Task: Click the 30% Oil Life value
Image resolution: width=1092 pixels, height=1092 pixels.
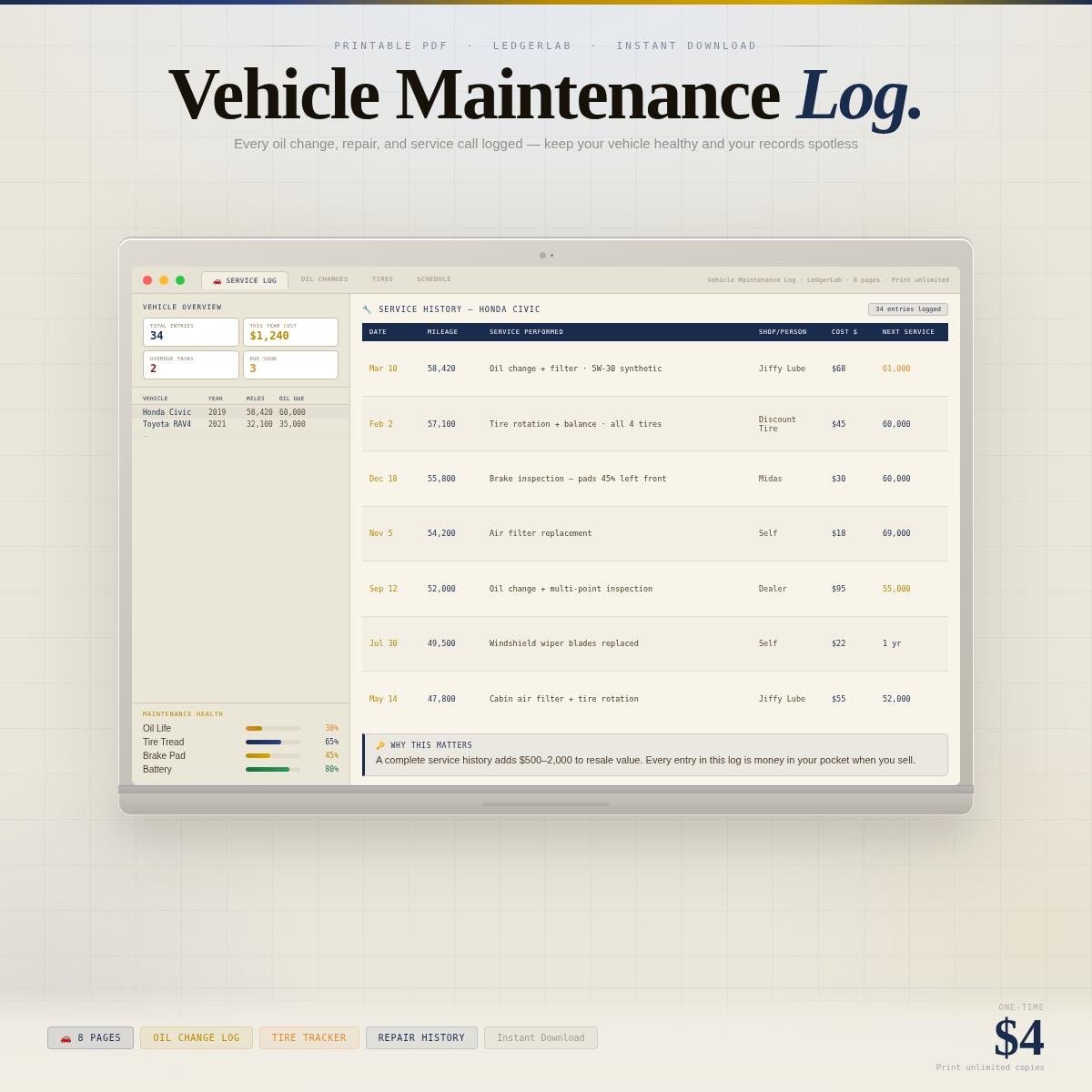Action: pos(332,729)
